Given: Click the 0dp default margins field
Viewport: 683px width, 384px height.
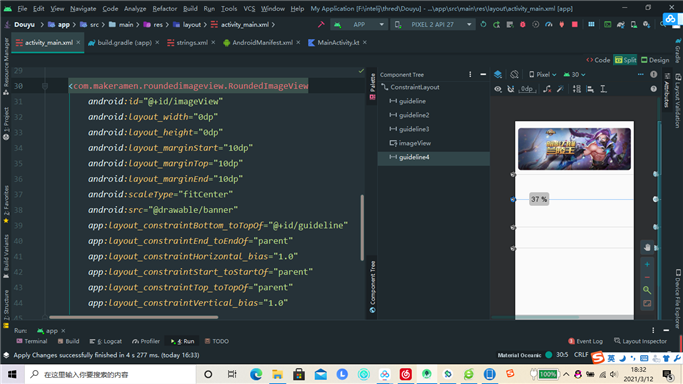Looking at the screenshot, I should (527, 89).
